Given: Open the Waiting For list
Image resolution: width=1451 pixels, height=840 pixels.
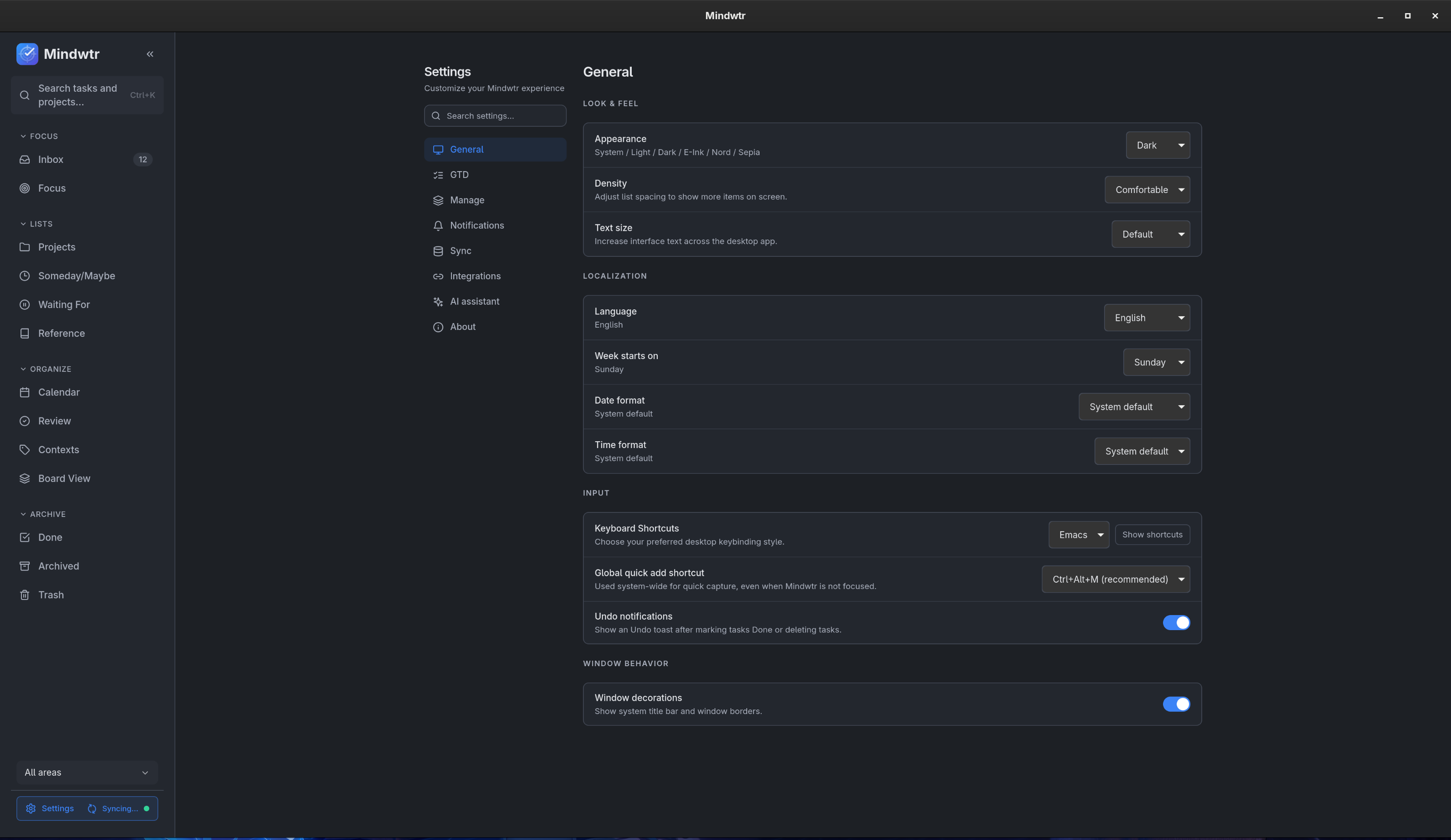Looking at the screenshot, I should click(x=87, y=305).
